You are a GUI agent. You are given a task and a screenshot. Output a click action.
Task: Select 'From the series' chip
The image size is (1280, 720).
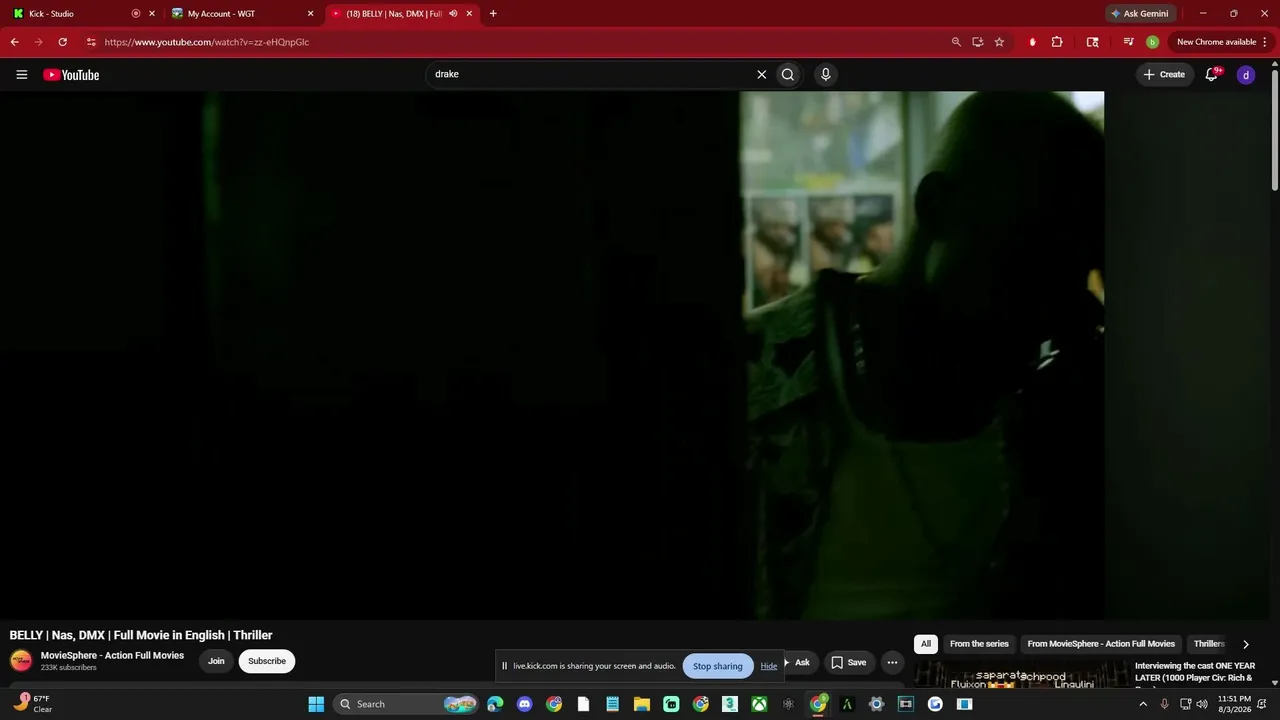979,644
